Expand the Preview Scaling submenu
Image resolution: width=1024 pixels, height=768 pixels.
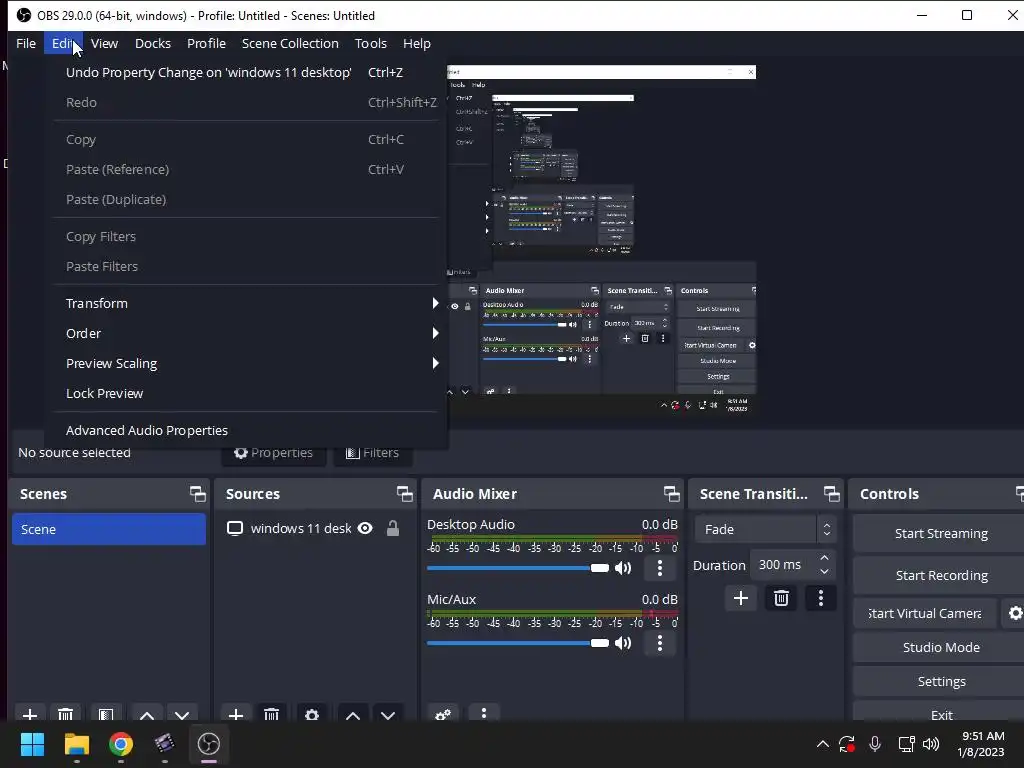pyautogui.click(x=247, y=363)
